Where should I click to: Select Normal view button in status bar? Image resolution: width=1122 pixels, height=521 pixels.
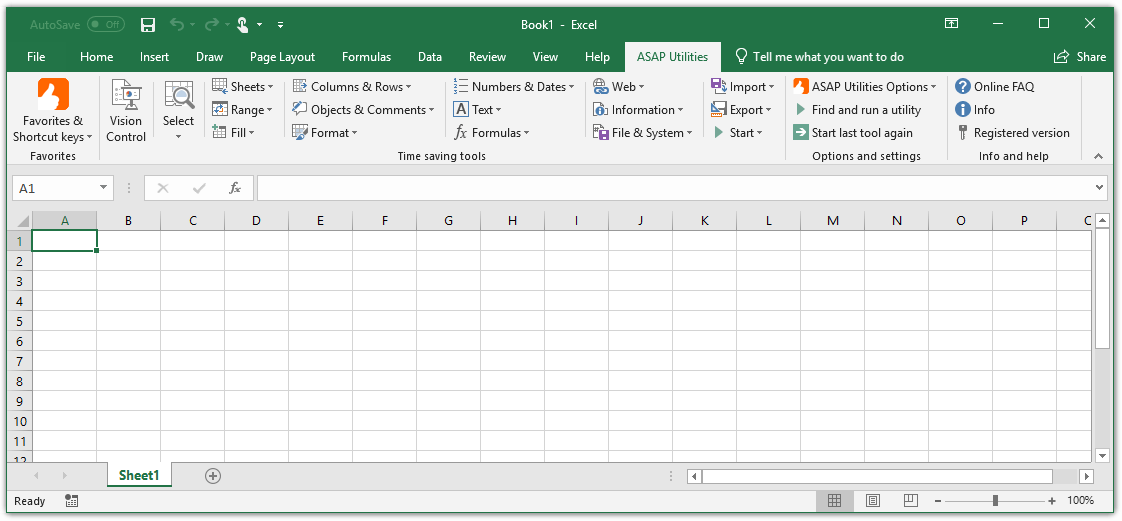pos(834,501)
